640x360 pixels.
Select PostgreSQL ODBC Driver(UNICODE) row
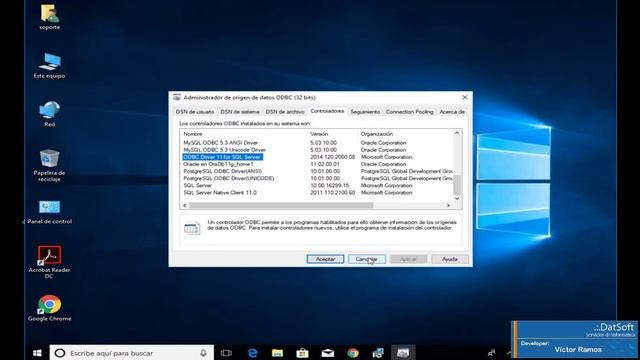316,178
